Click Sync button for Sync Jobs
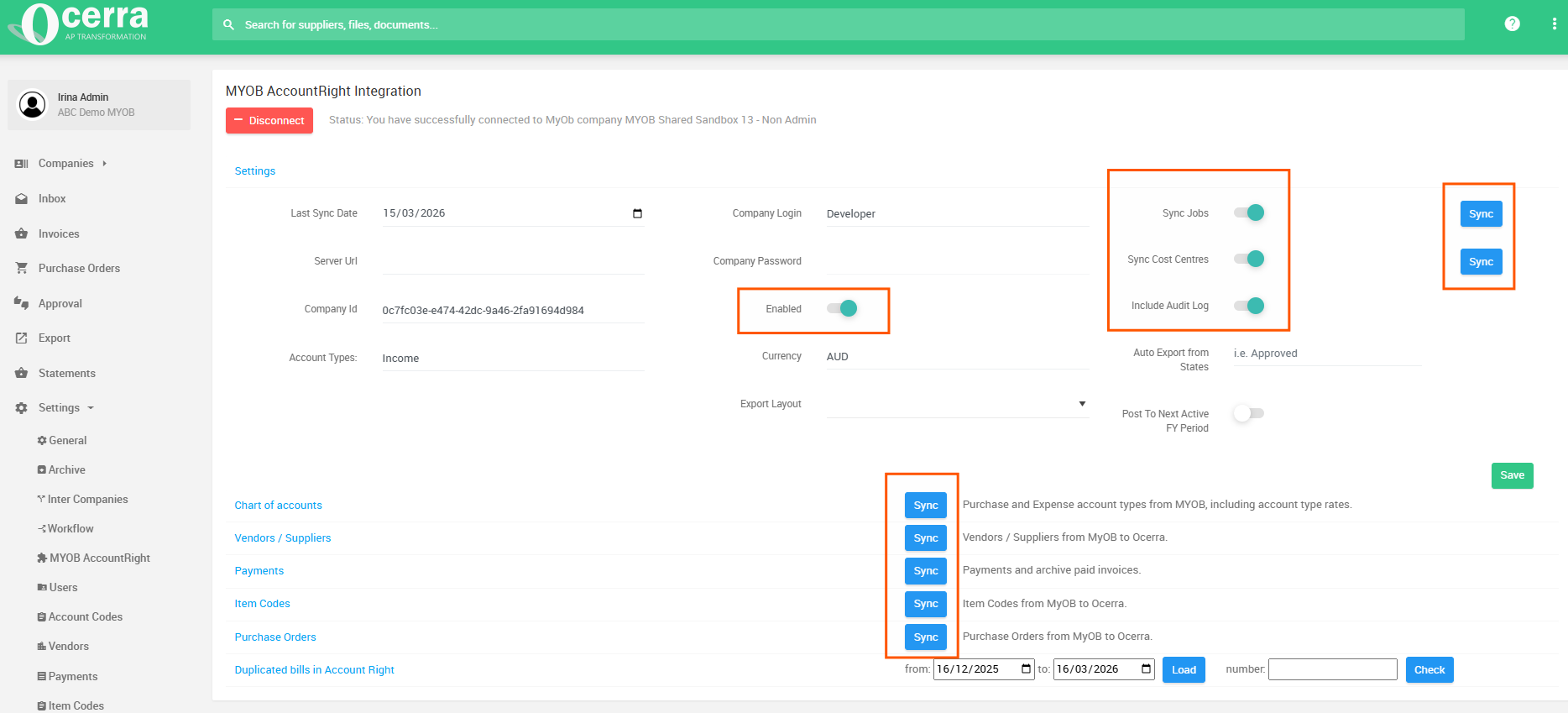This screenshot has width=1568, height=713. [x=1481, y=213]
